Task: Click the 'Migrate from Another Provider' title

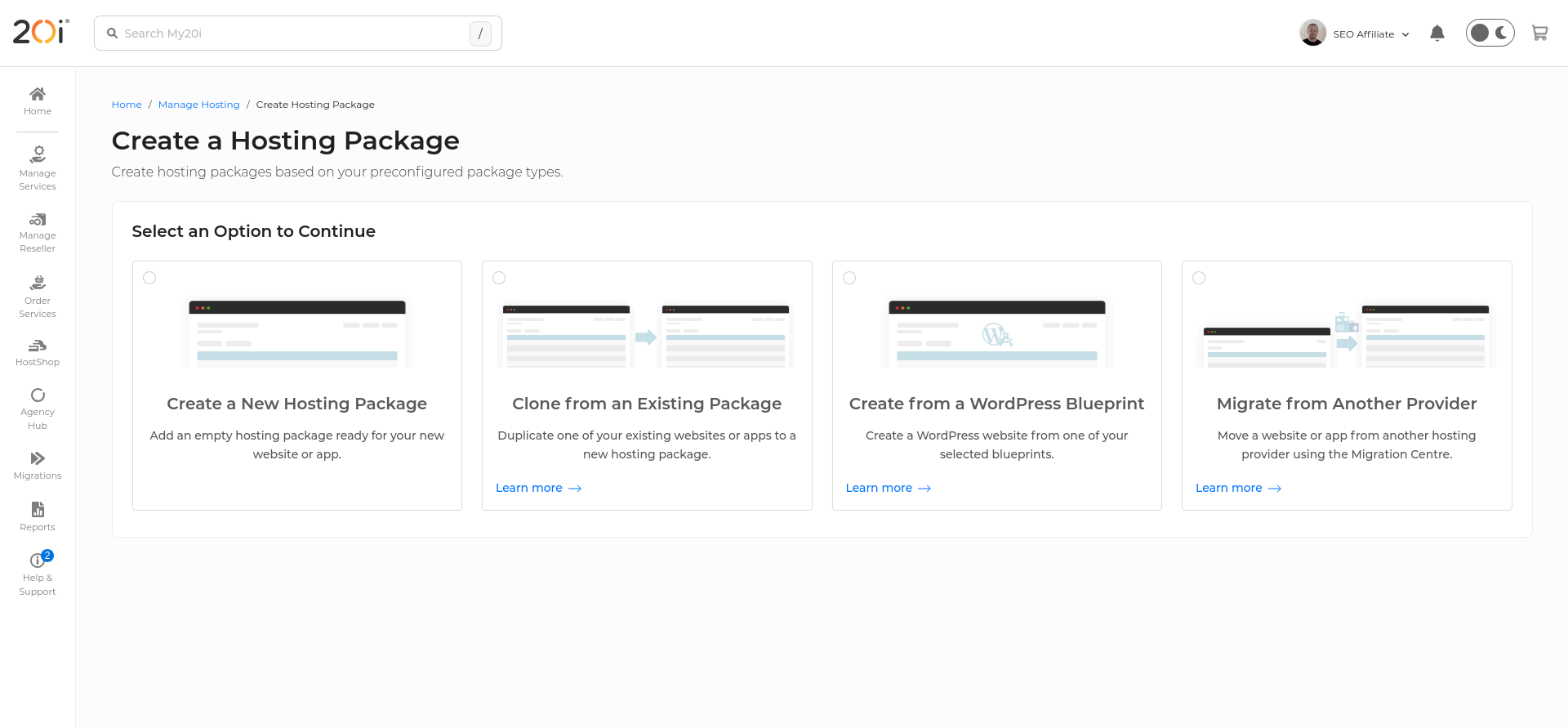Action: coord(1347,404)
